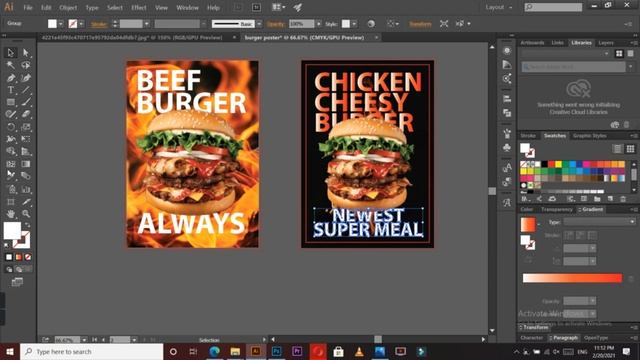The image size is (640, 360).
Task: Select the Zoom tool
Action: [x=26, y=213]
